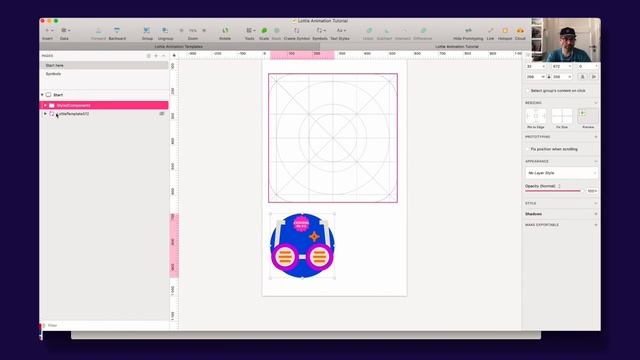This screenshot has height=360, width=640.
Task: Move layer Forward in toolbar
Action: click(98, 31)
